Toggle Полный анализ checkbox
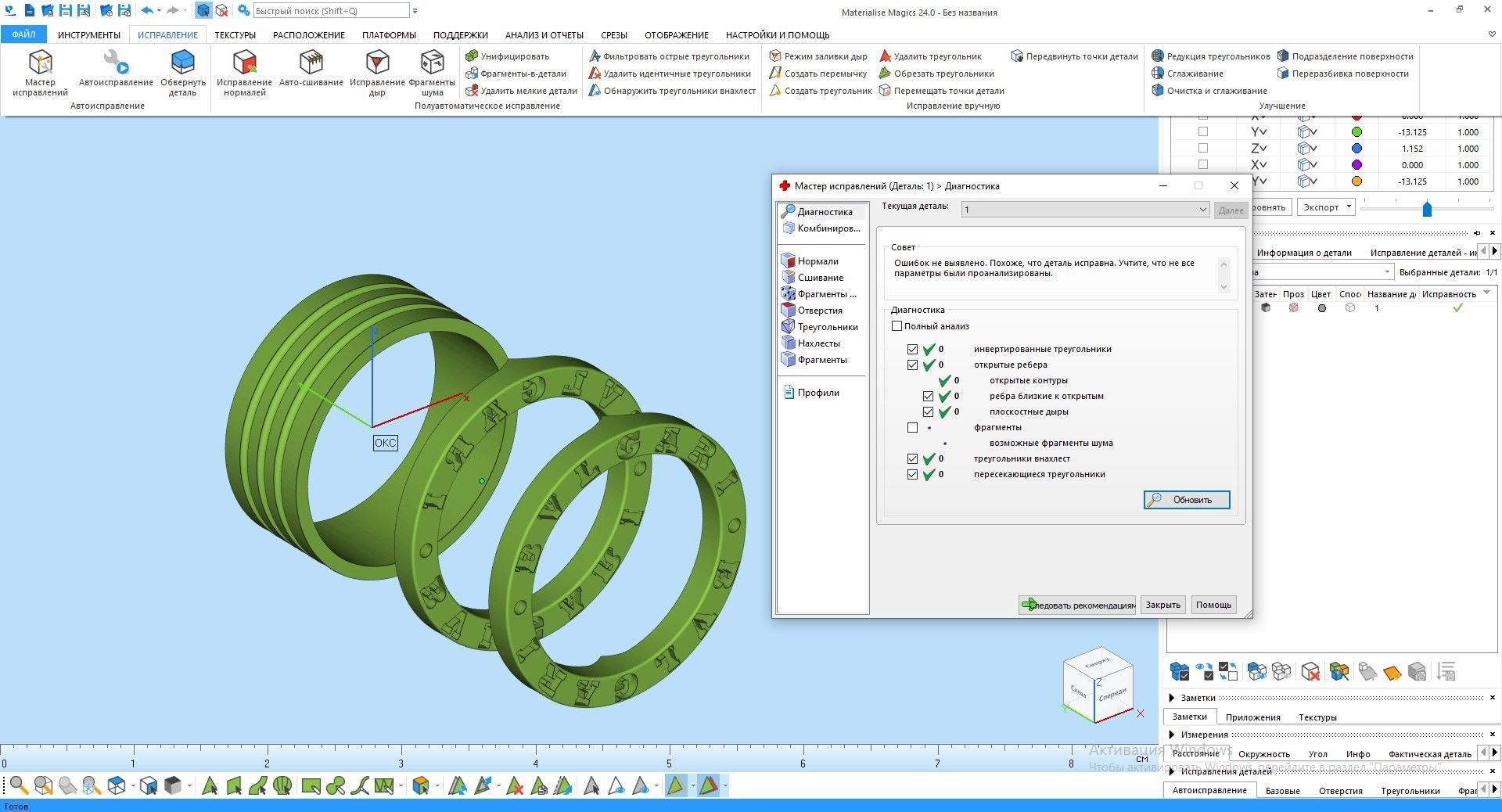 tap(897, 326)
